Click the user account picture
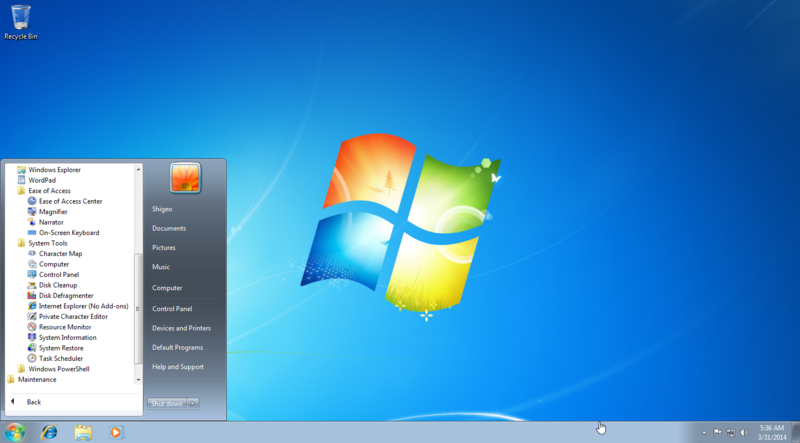800x443 pixels. (x=185, y=178)
